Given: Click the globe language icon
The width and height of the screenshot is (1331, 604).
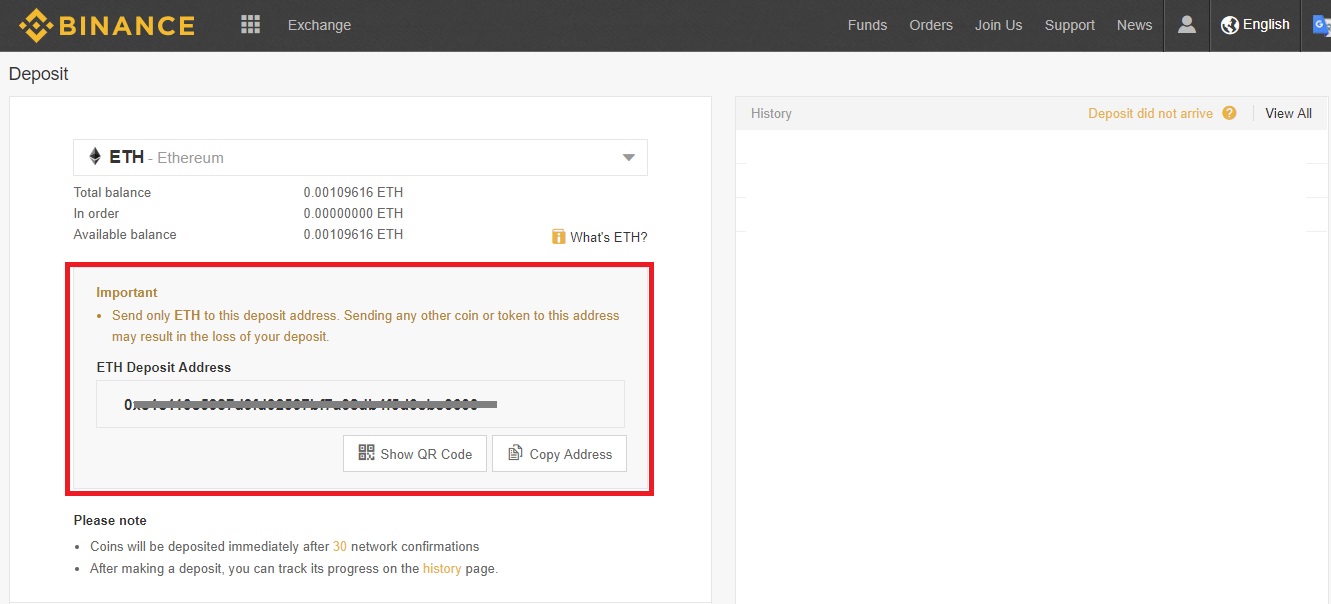Looking at the screenshot, I should pyautogui.click(x=1230, y=25).
